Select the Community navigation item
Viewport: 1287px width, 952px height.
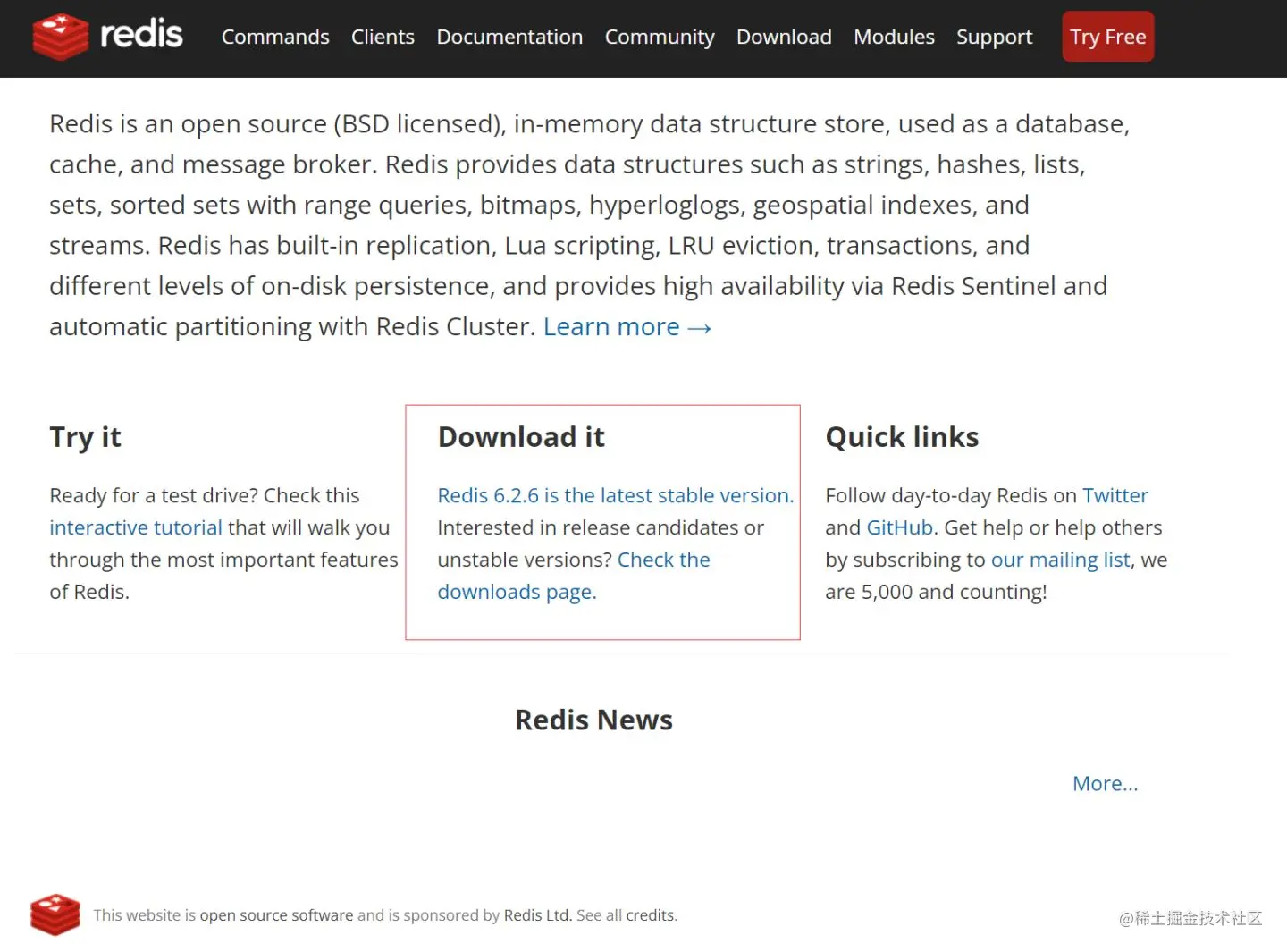[660, 37]
